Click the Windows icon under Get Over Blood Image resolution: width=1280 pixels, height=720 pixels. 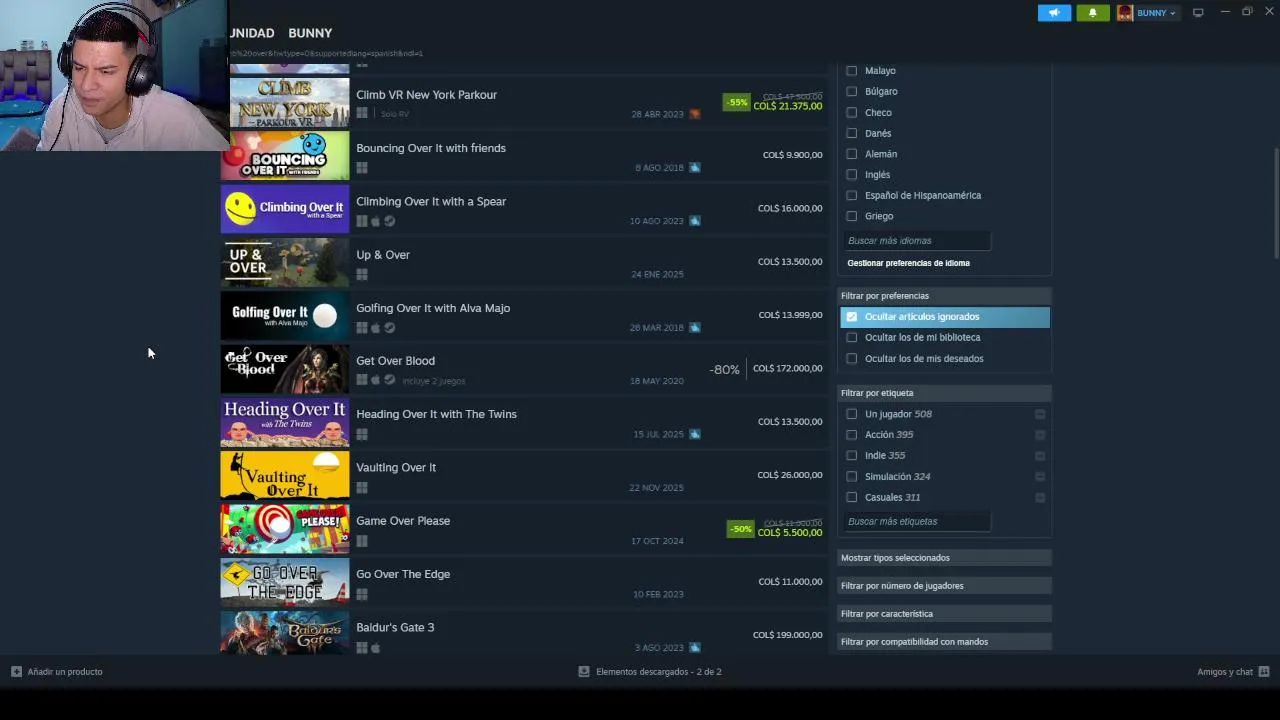pos(362,380)
